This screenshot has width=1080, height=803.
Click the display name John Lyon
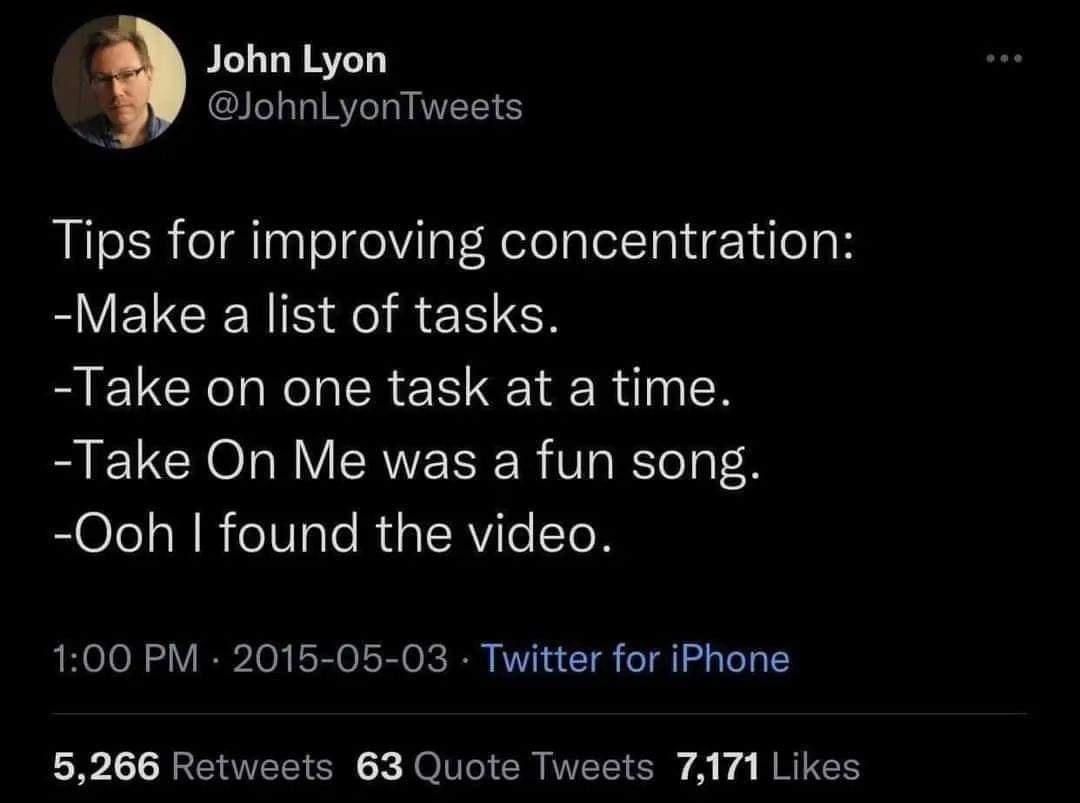pos(296,58)
